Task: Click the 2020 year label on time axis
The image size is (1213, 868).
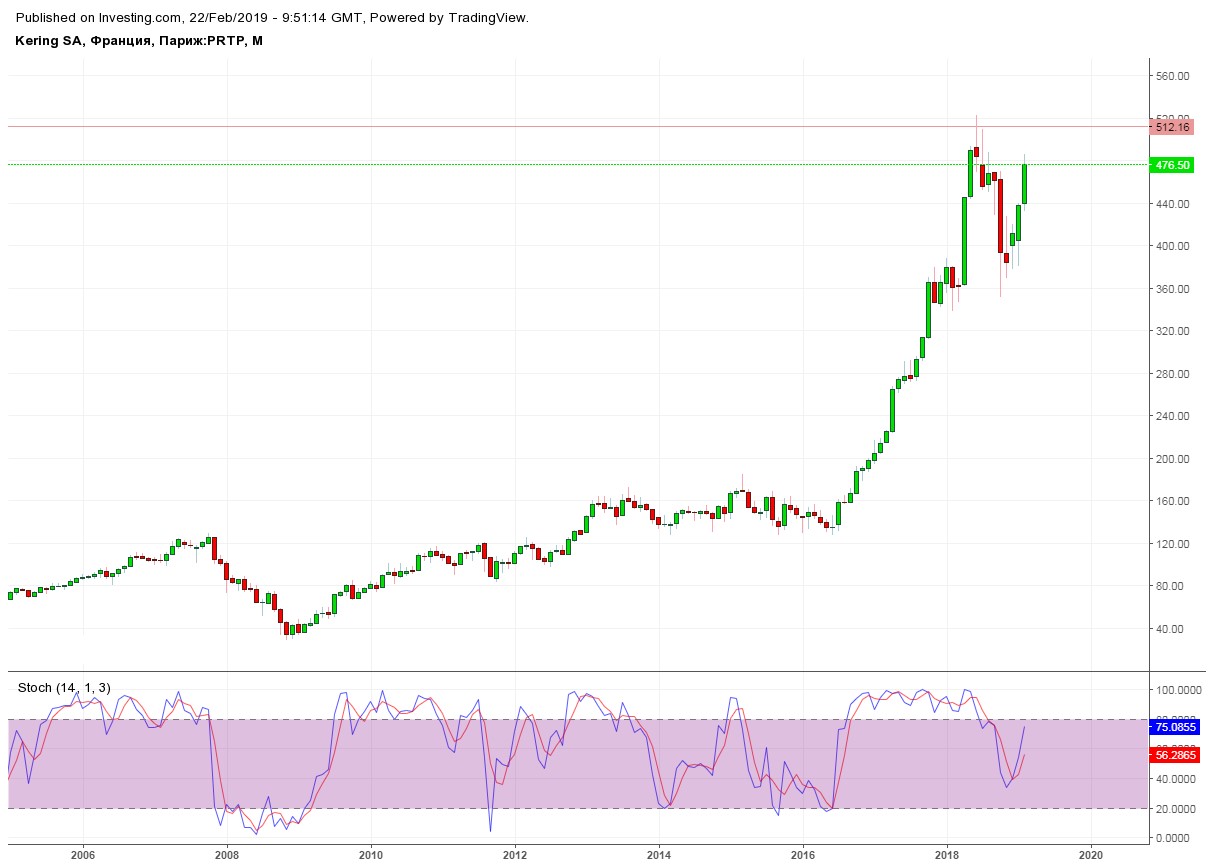Action: (x=1091, y=855)
